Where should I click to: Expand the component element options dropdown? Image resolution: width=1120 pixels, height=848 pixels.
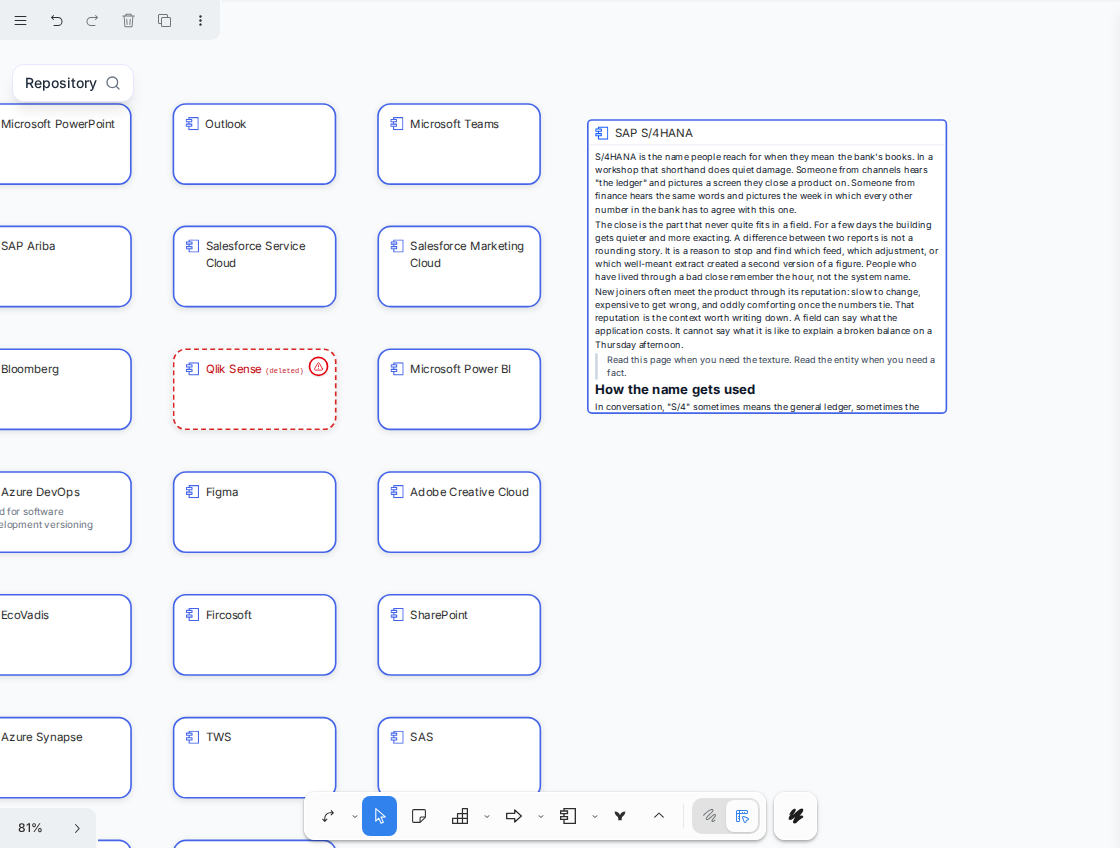pyautogui.click(x=594, y=817)
